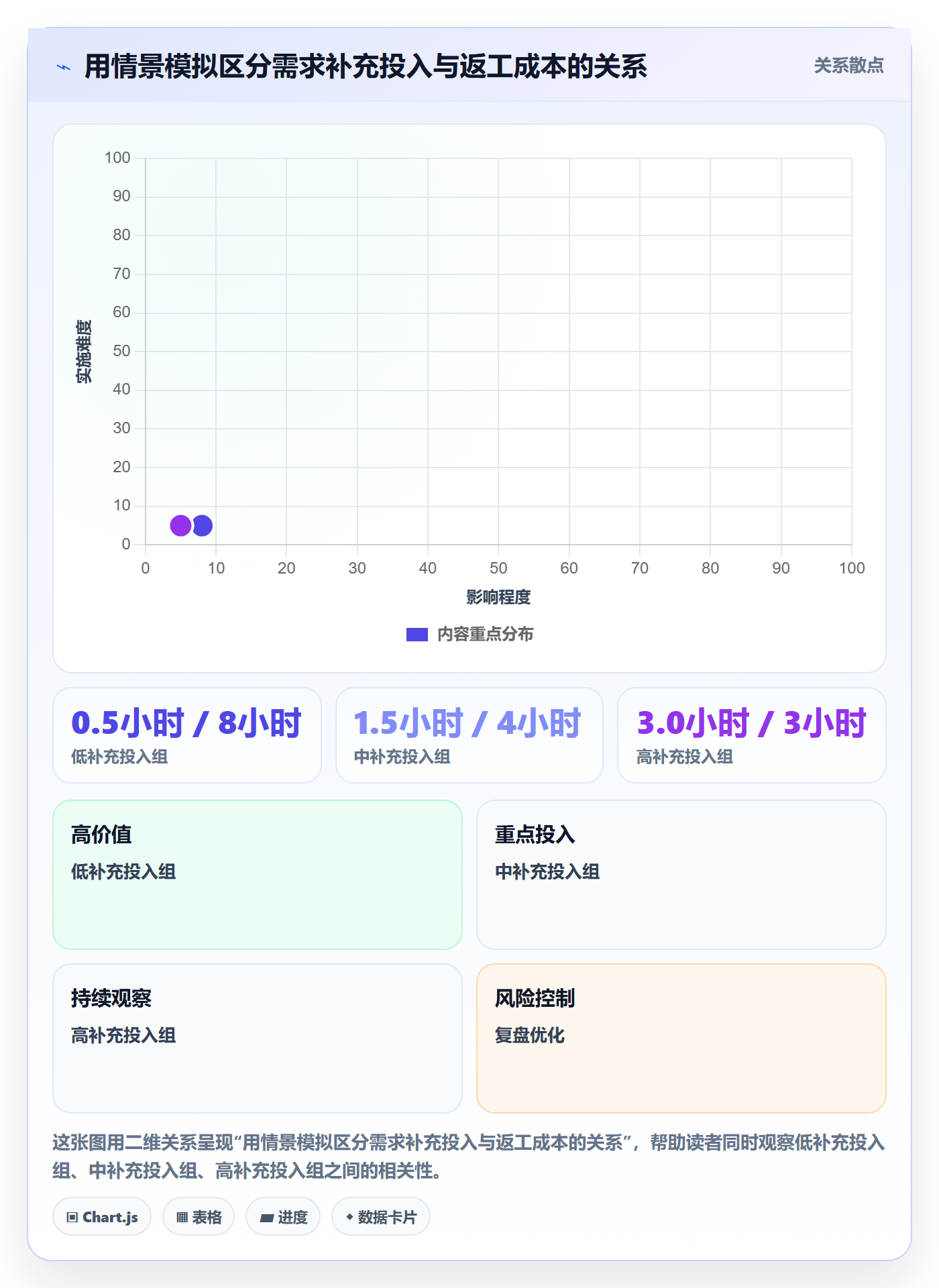Click the 影响程度 x-axis title
939x1288 pixels.
pyautogui.click(x=498, y=597)
